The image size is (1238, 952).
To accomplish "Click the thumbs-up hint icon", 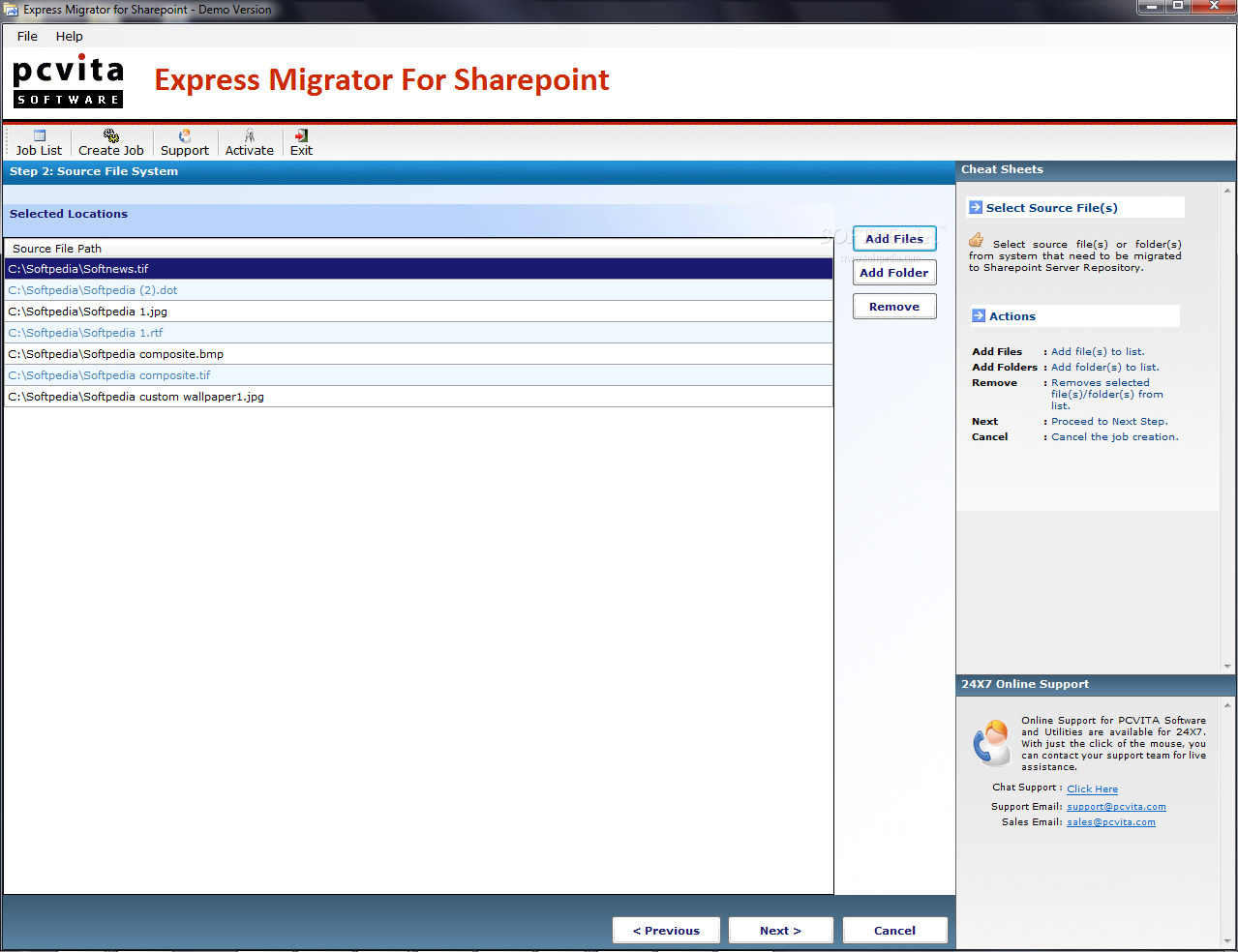I will tap(976, 240).
